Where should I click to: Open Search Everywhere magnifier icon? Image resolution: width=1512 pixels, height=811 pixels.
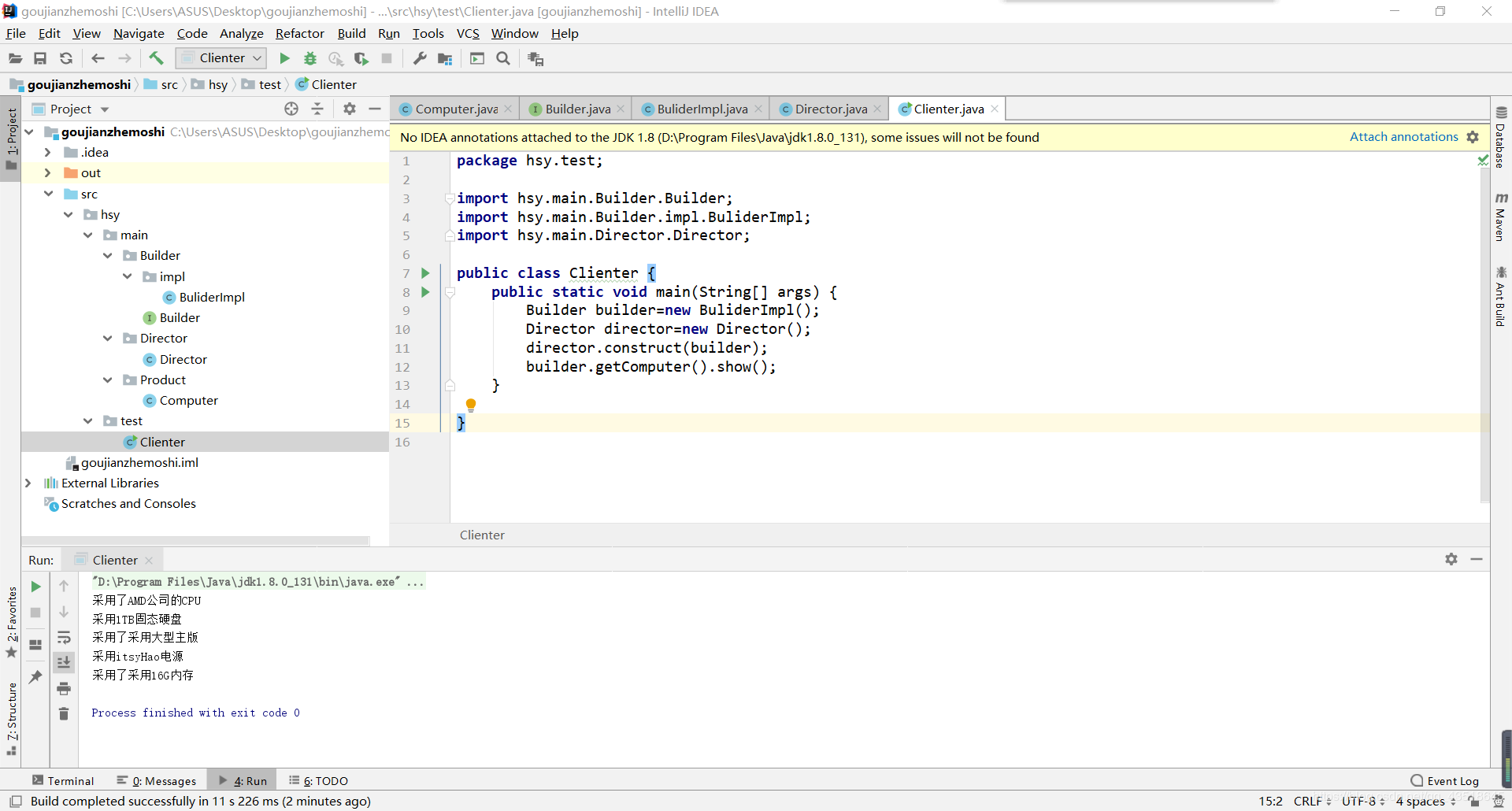click(503, 58)
